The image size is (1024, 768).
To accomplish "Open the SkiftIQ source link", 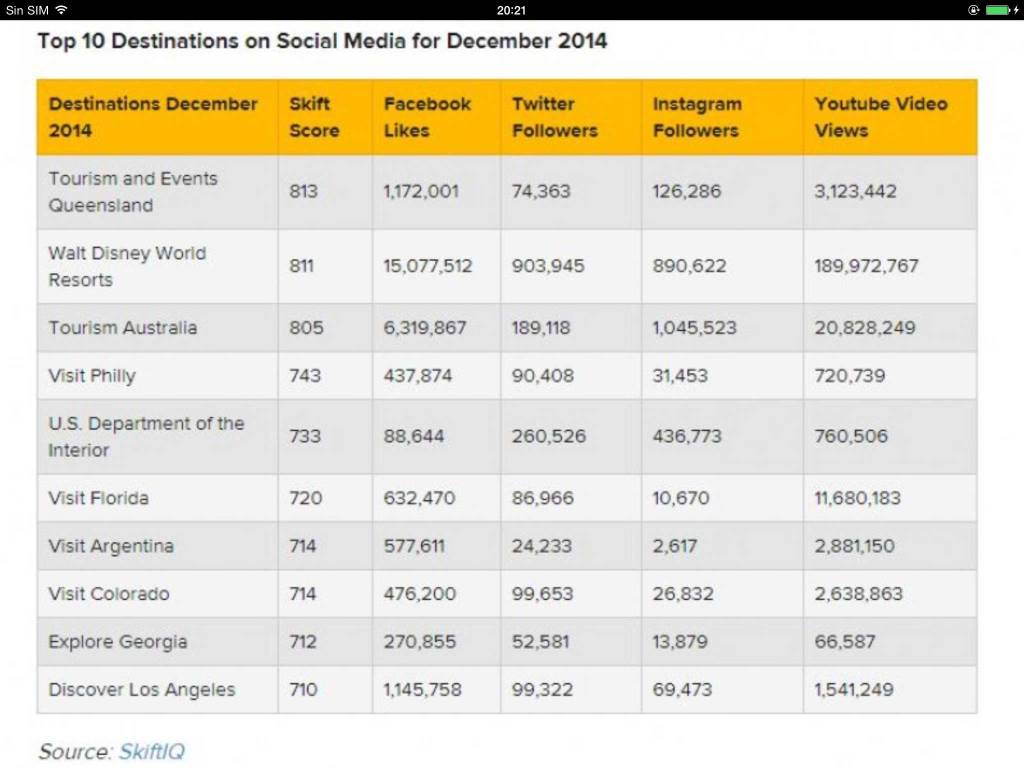I will (151, 751).
